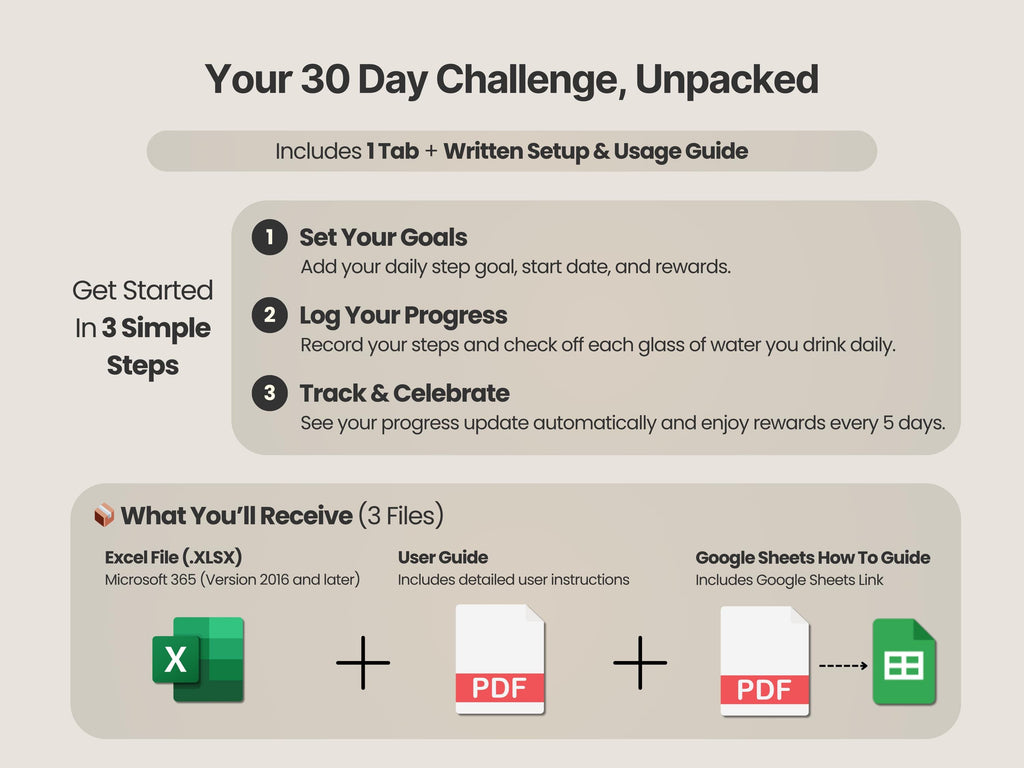Click the Your 30 Day Challenge title
The height and width of the screenshot is (768, 1024).
511,79
